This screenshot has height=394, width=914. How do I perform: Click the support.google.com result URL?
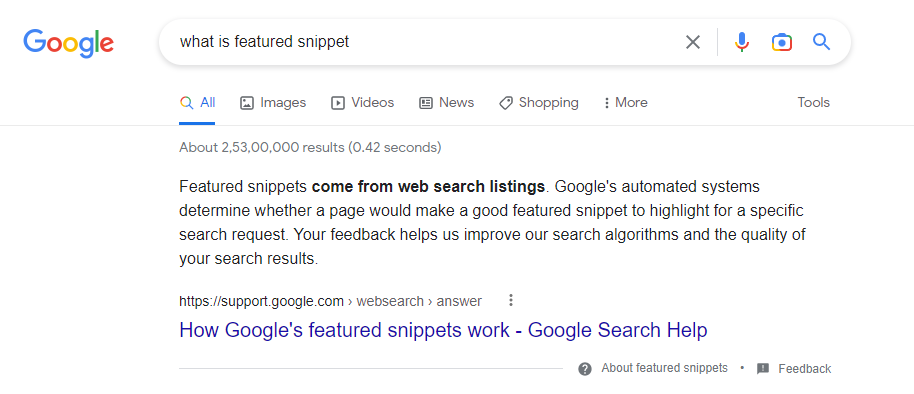point(331,301)
